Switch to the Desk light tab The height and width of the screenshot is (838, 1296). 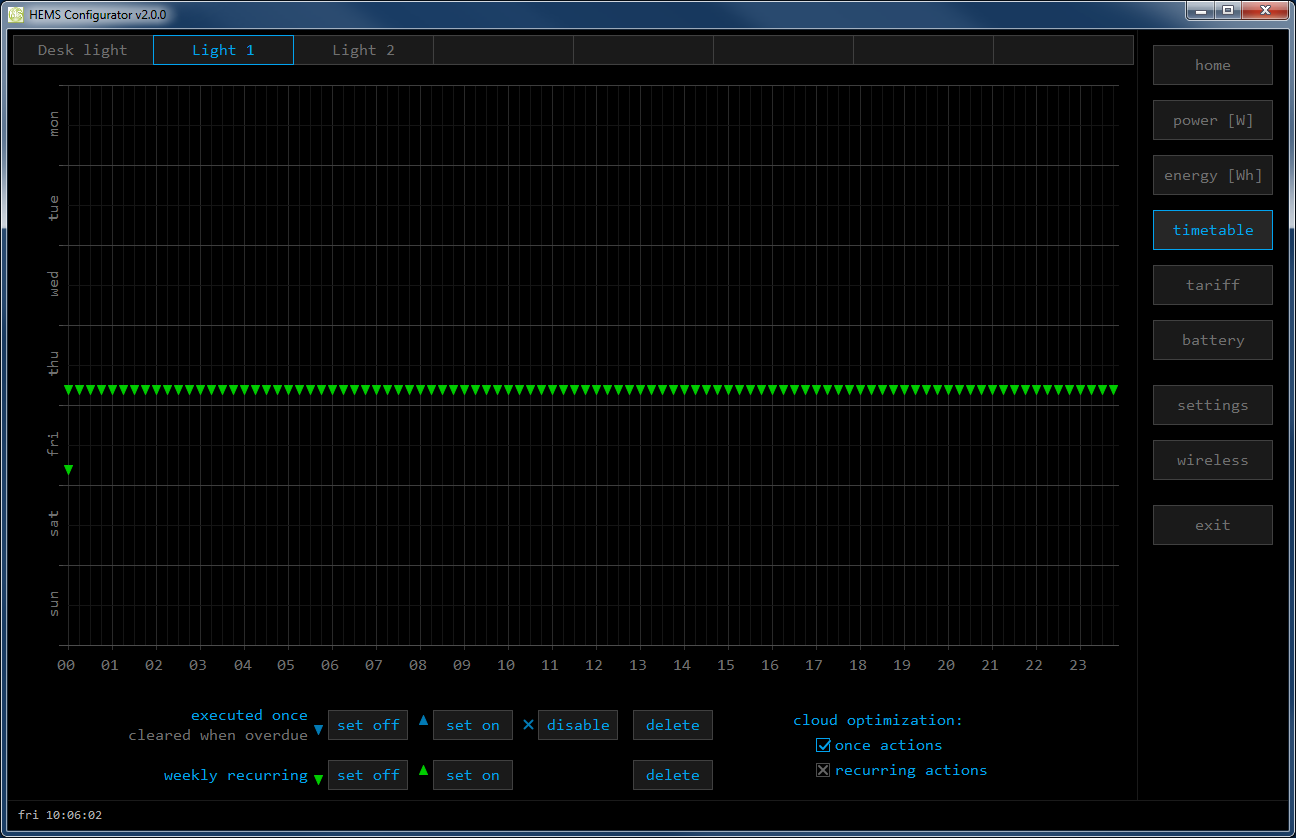(83, 50)
